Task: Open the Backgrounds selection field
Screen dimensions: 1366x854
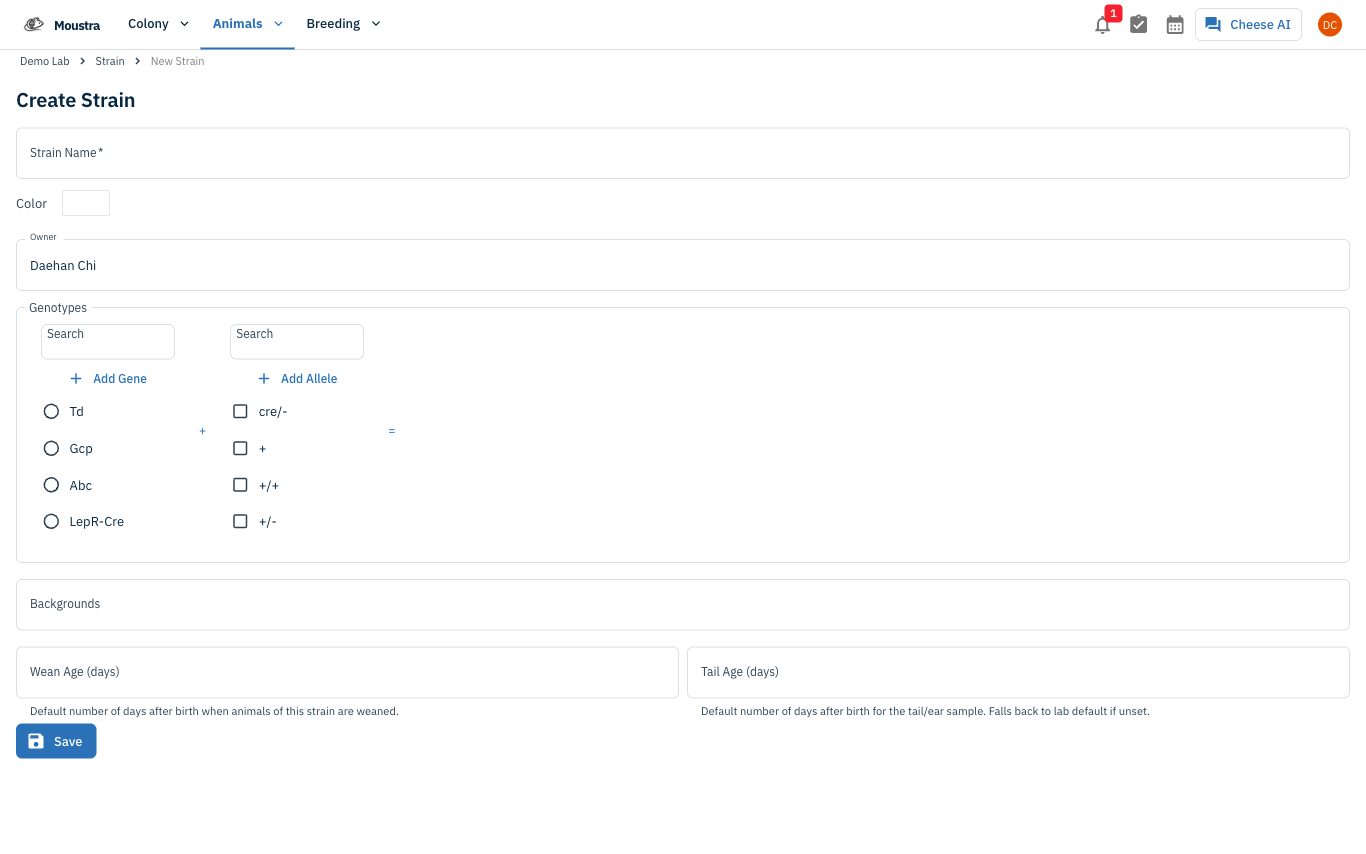Action: point(683,604)
